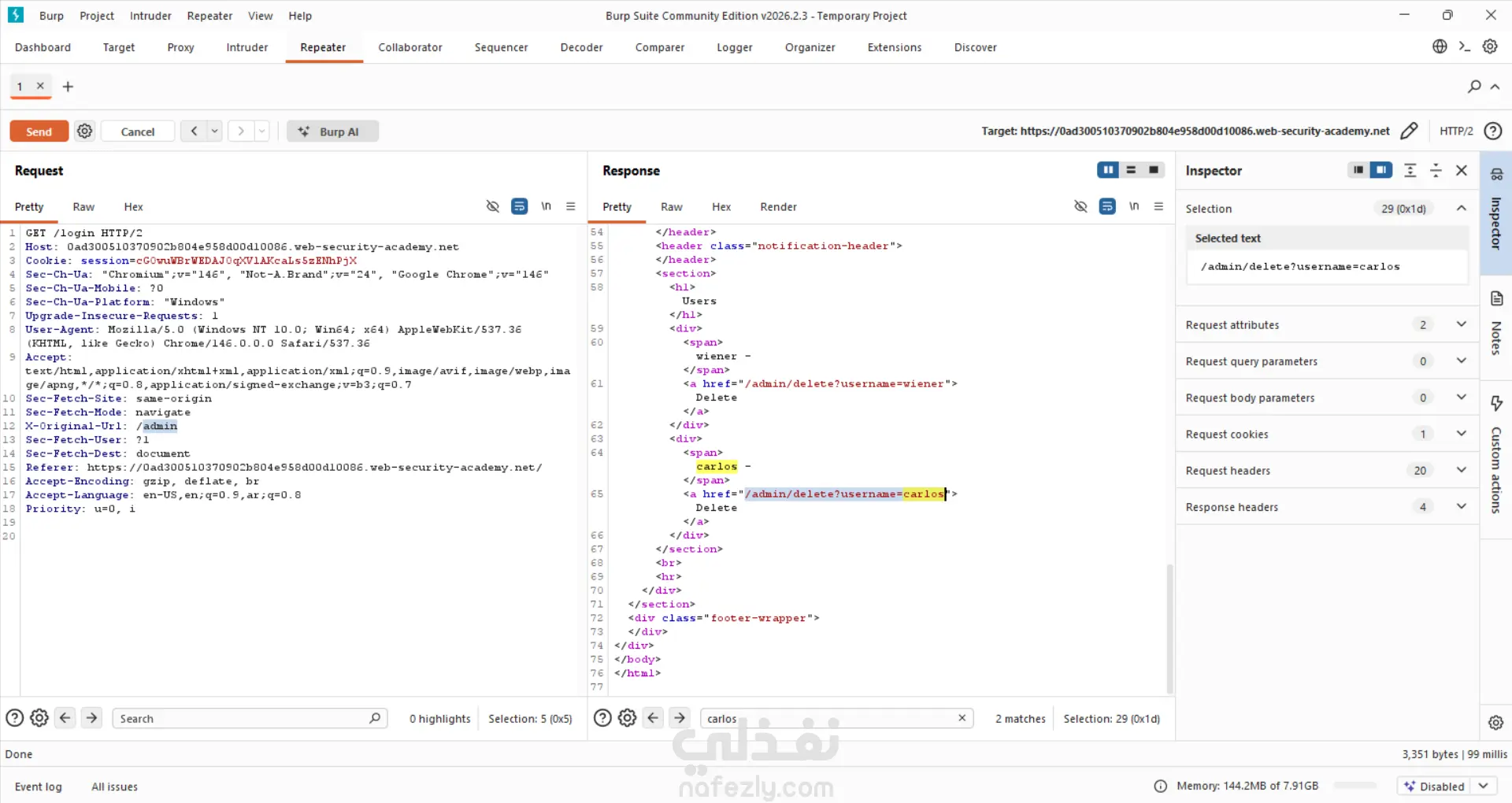Image resolution: width=1512 pixels, height=803 pixels.
Task: Open the Extensions tab
Action: tap(894, 47)
